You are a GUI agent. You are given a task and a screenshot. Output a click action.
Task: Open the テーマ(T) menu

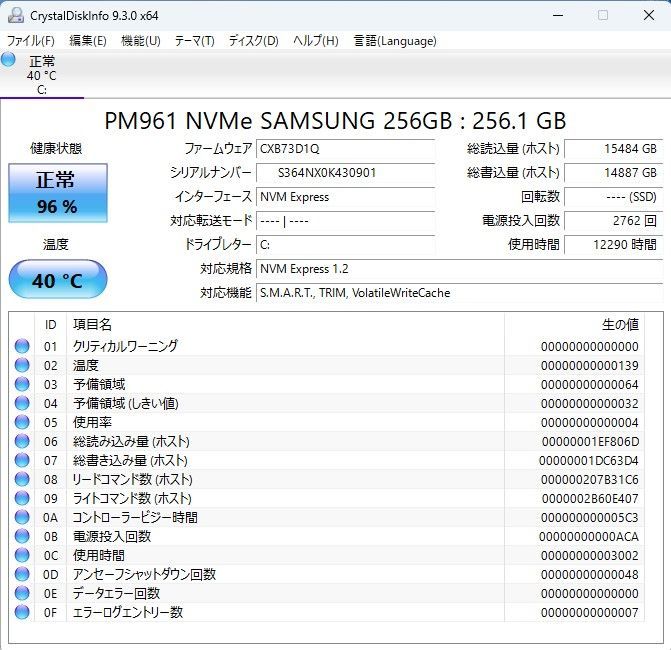(x=195, y=41)
